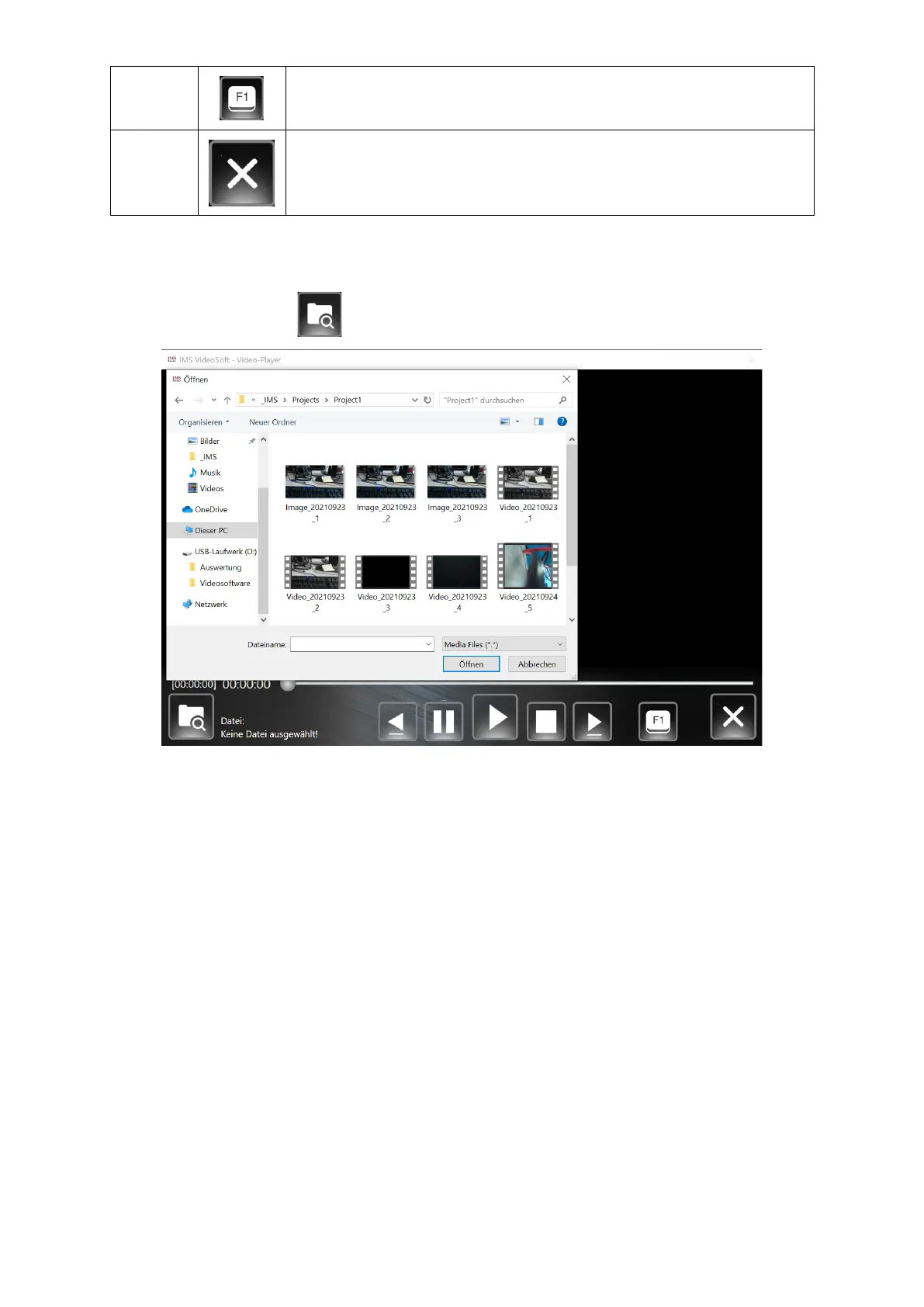Click file list vertical scrollbar
Screen dimensions: 924x1307
(x=572, y=506)
